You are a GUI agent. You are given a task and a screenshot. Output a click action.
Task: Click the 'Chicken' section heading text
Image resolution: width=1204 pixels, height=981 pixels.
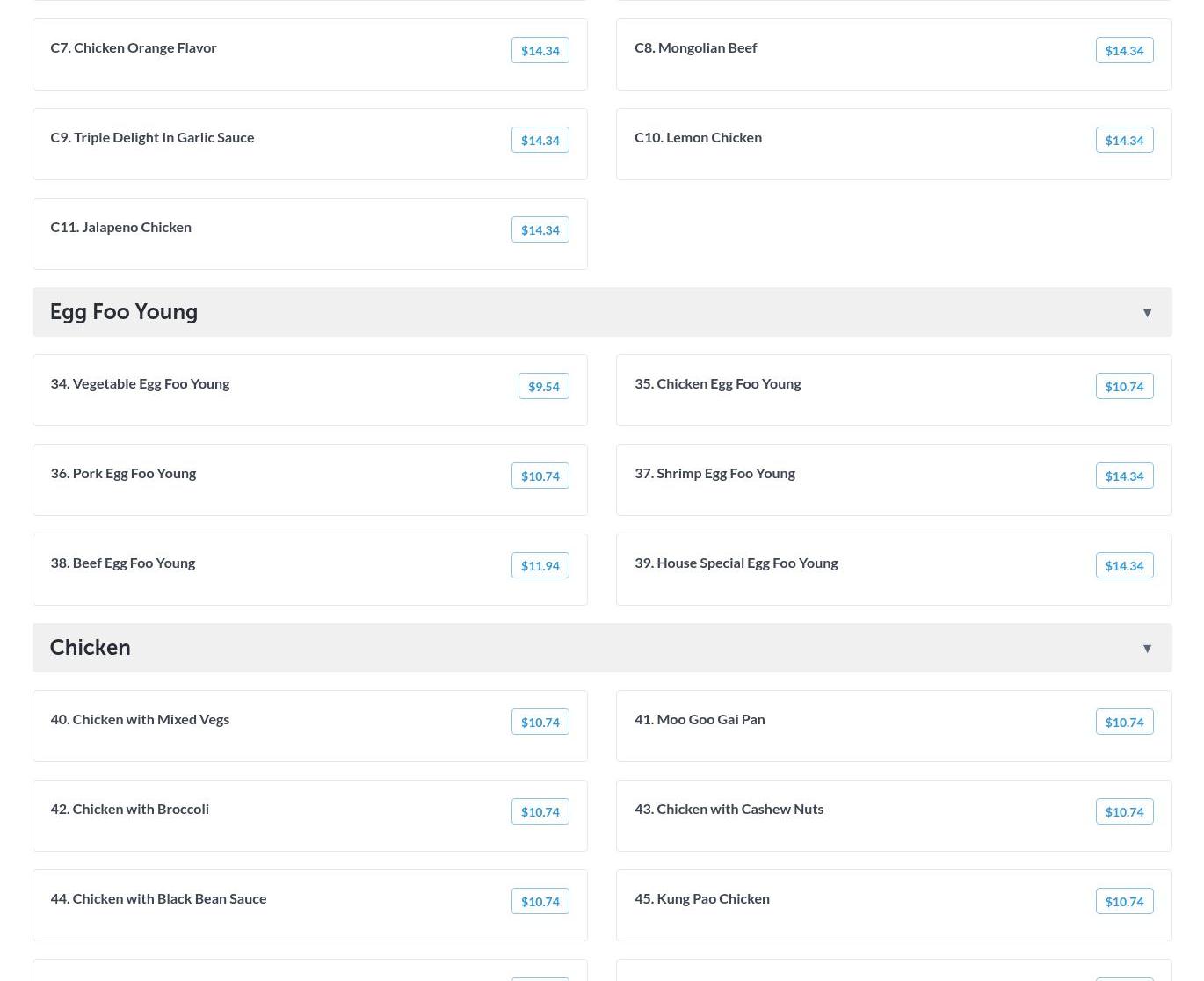[91, 648]
